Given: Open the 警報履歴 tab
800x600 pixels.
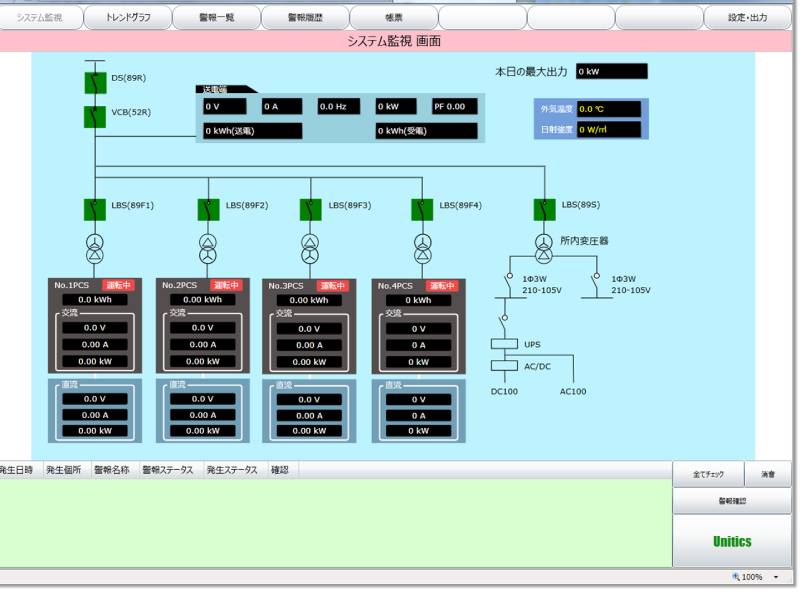Looking at the screenshot, I should pyautogui.click(x=305, y=17).
